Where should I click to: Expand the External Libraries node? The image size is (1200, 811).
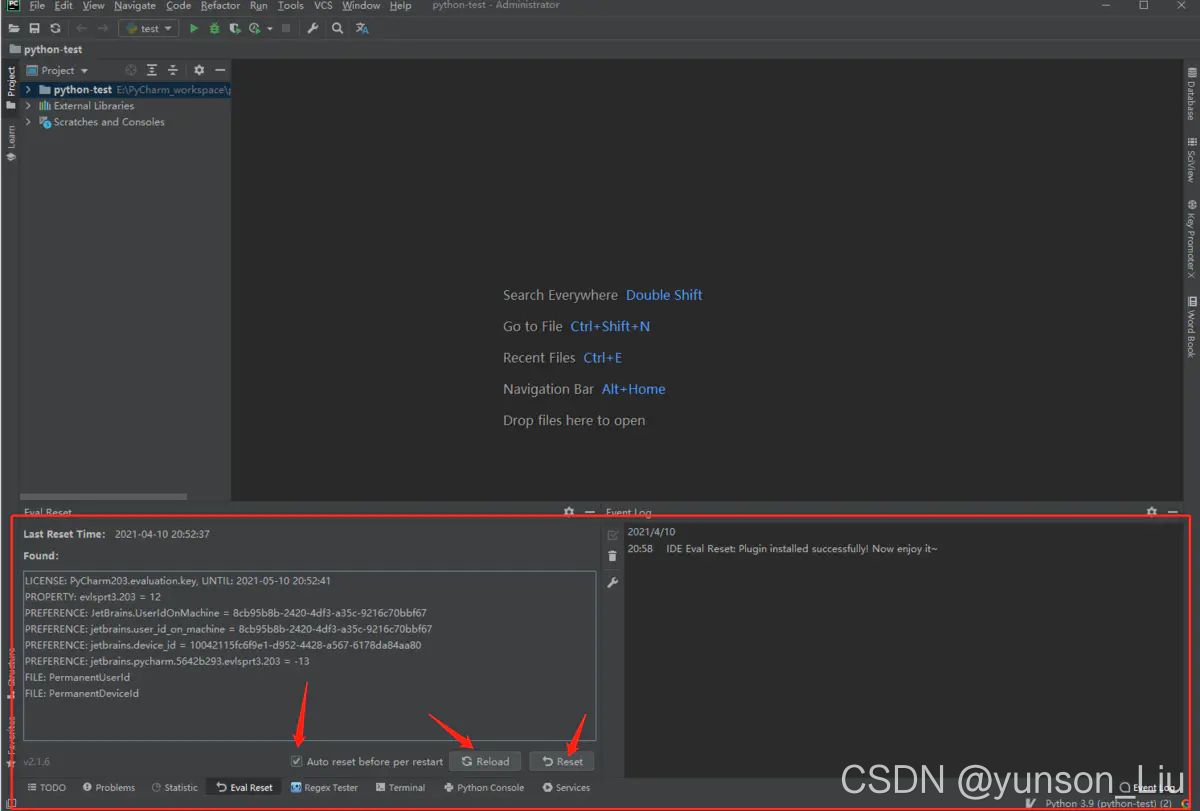[x=28, y=106]
